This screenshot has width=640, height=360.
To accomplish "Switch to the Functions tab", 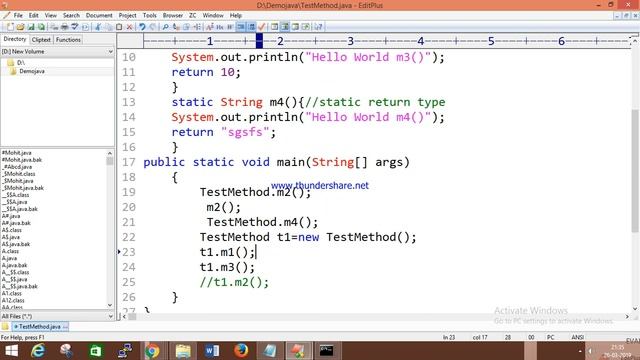I will (68, 40).
